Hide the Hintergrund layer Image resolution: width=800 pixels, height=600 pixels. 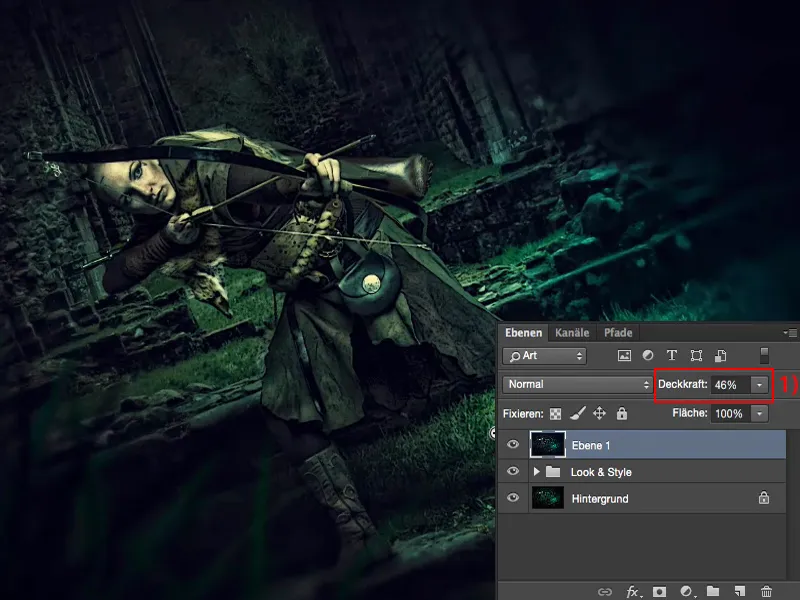coord(510,498)
